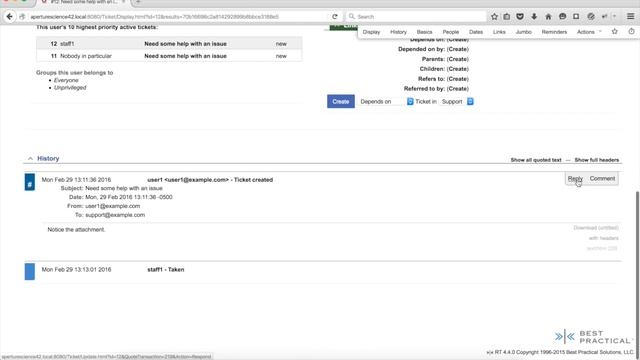Open the Everyone group

pos(66,80)
